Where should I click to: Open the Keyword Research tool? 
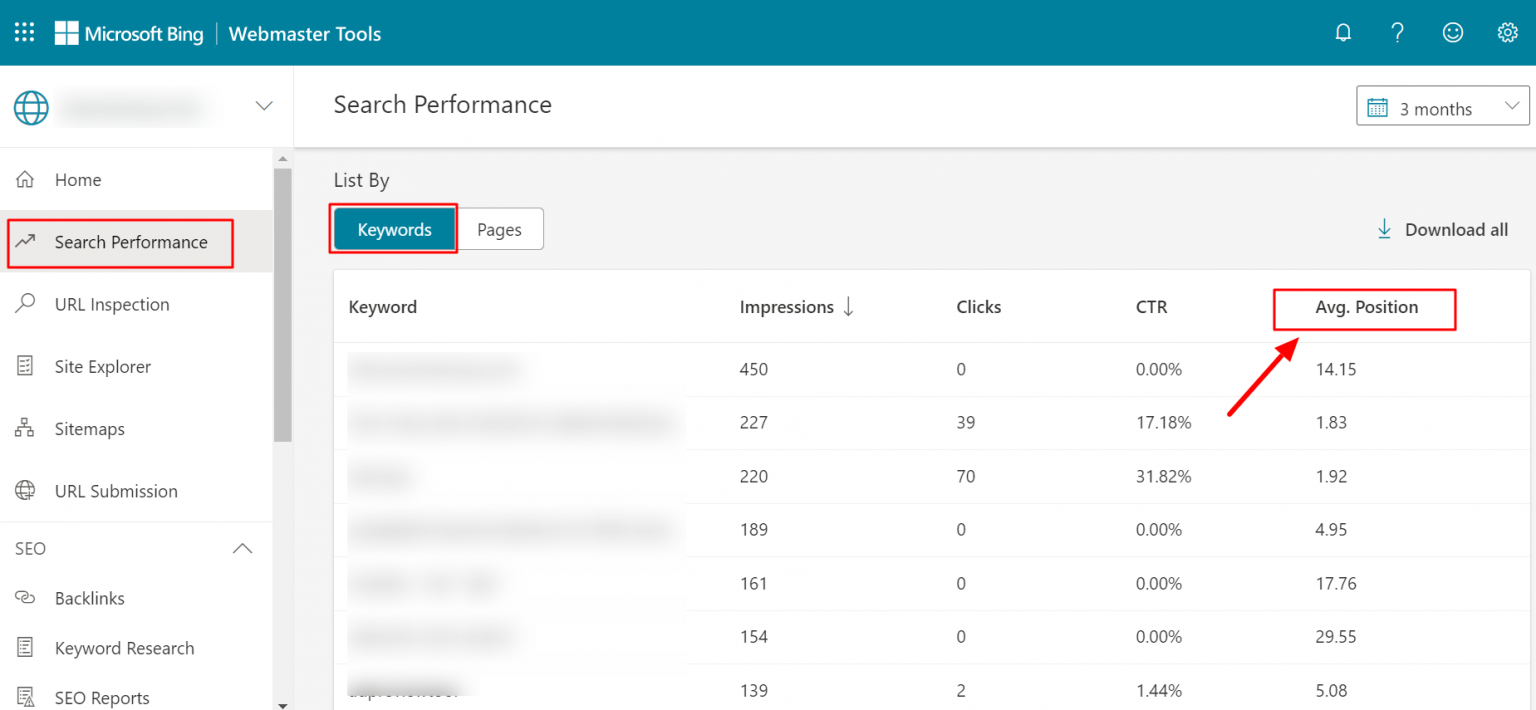124,648
